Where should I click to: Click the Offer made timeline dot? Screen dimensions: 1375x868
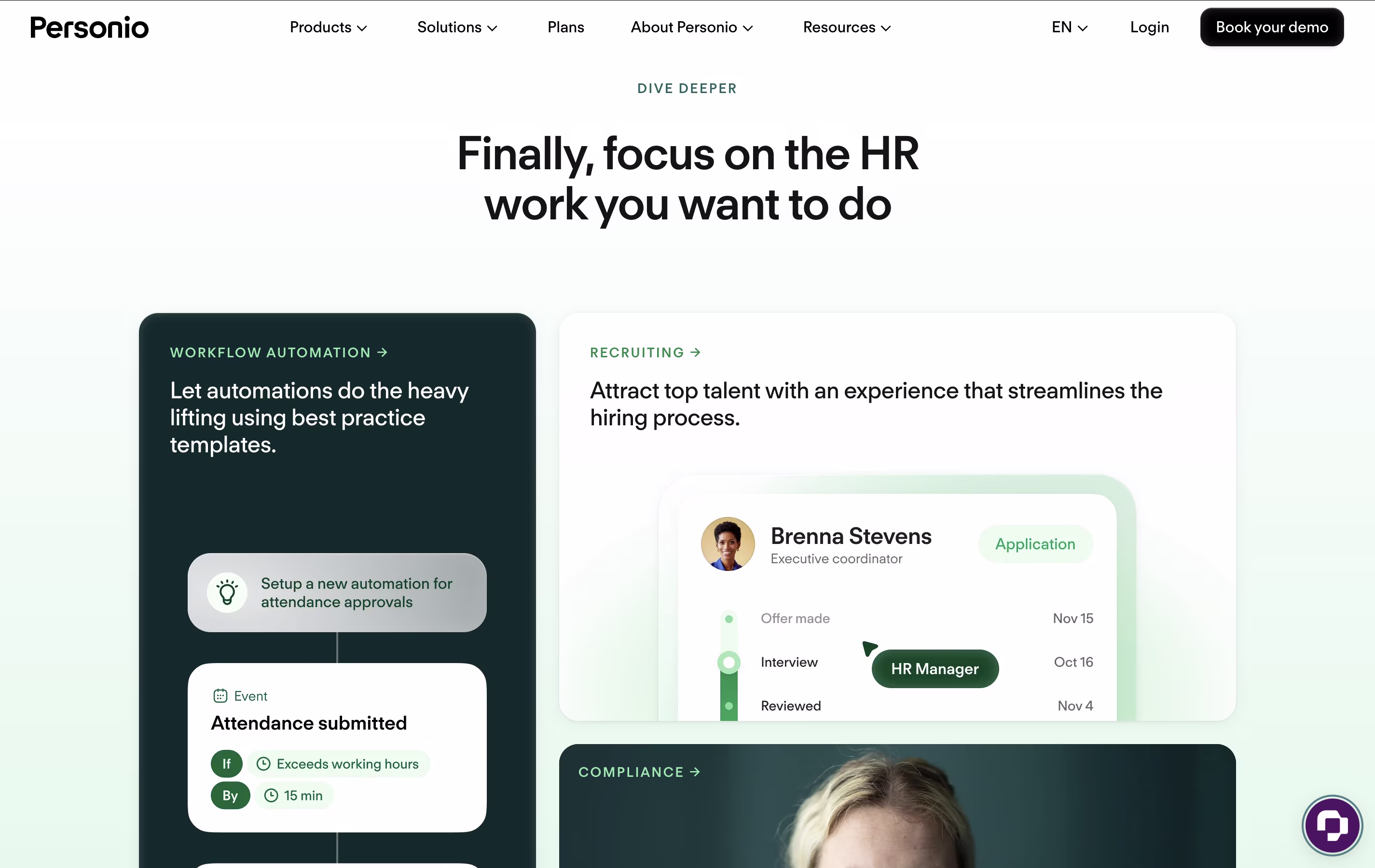729,619
